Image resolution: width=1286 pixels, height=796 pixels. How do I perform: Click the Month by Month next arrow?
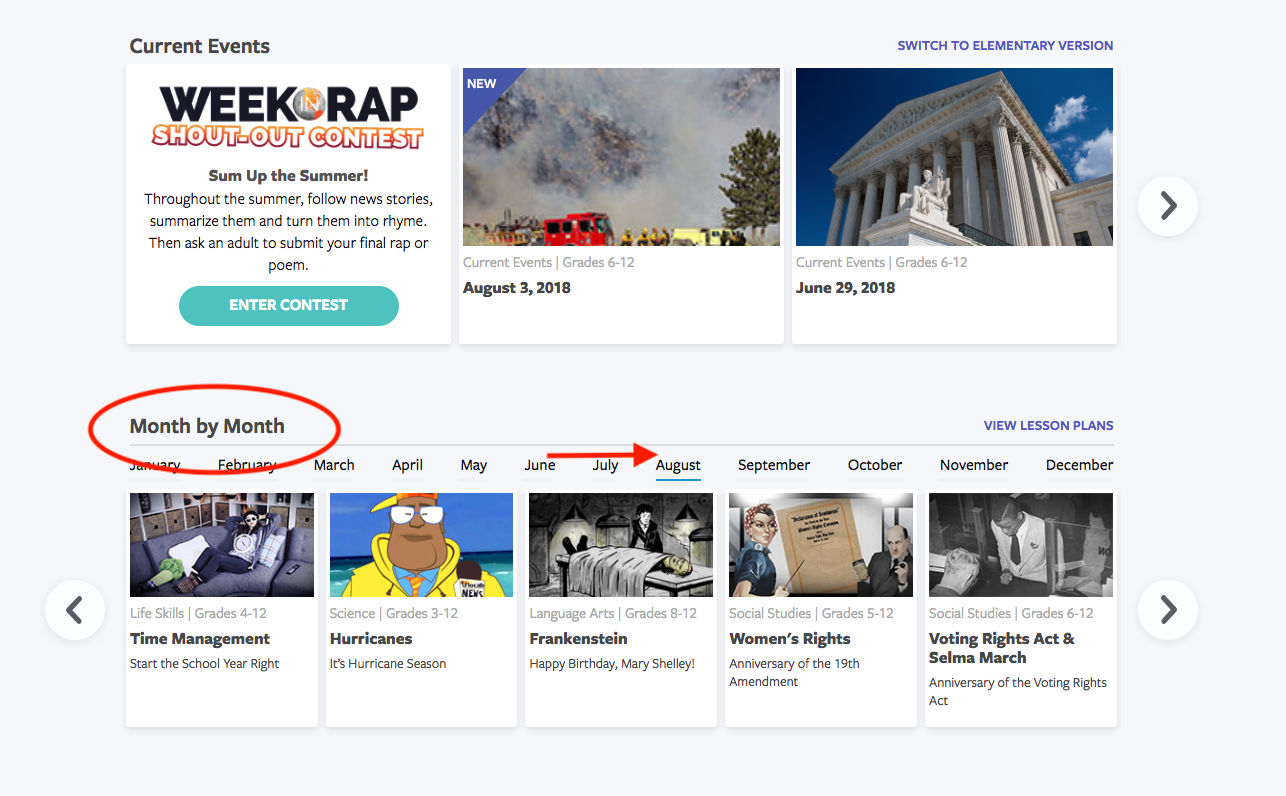1167,610
